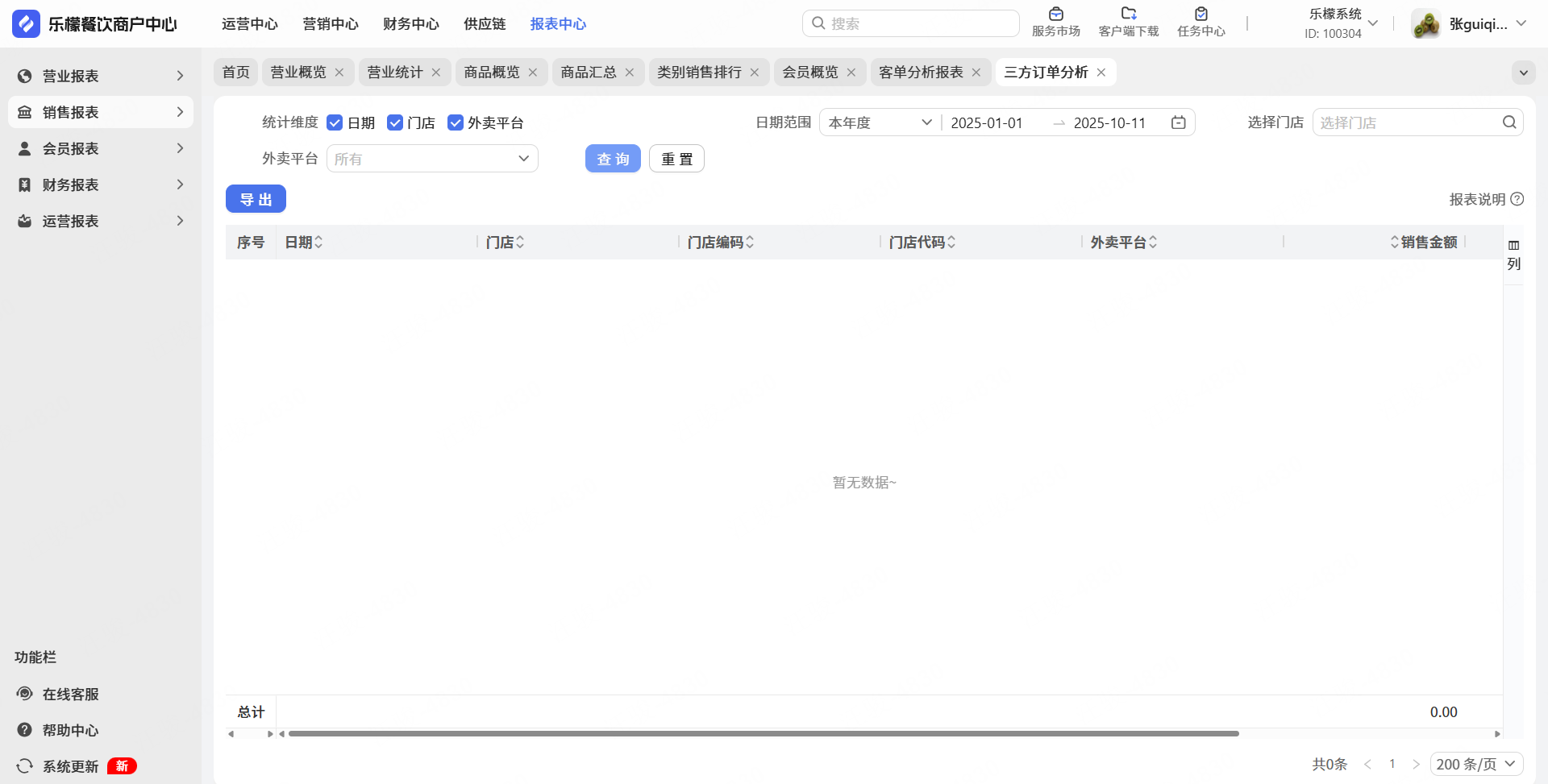1548x784 pixels.
Task: Click the 客户端下载 download icon
Action: point(1128,15)
